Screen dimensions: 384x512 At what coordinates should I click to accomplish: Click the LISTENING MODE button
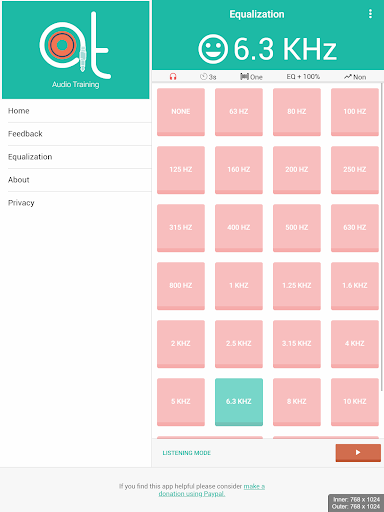coord(187,453)
